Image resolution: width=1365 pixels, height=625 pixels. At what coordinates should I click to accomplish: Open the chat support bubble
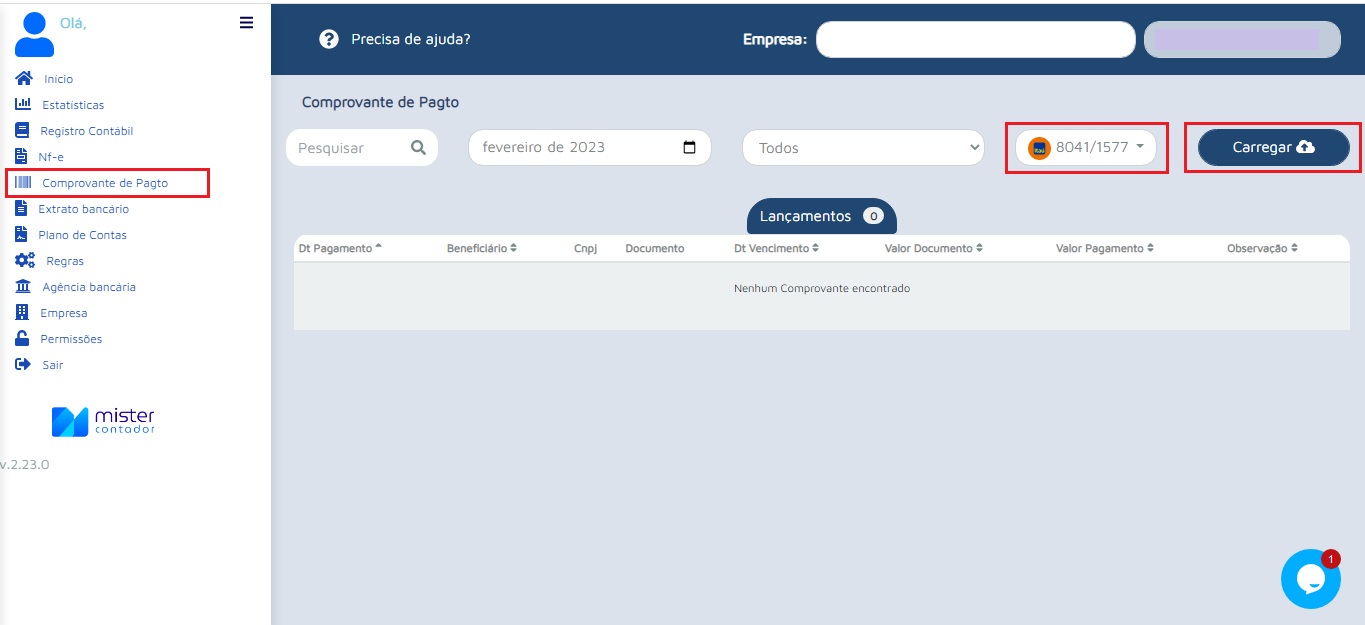coord(1310,578)
